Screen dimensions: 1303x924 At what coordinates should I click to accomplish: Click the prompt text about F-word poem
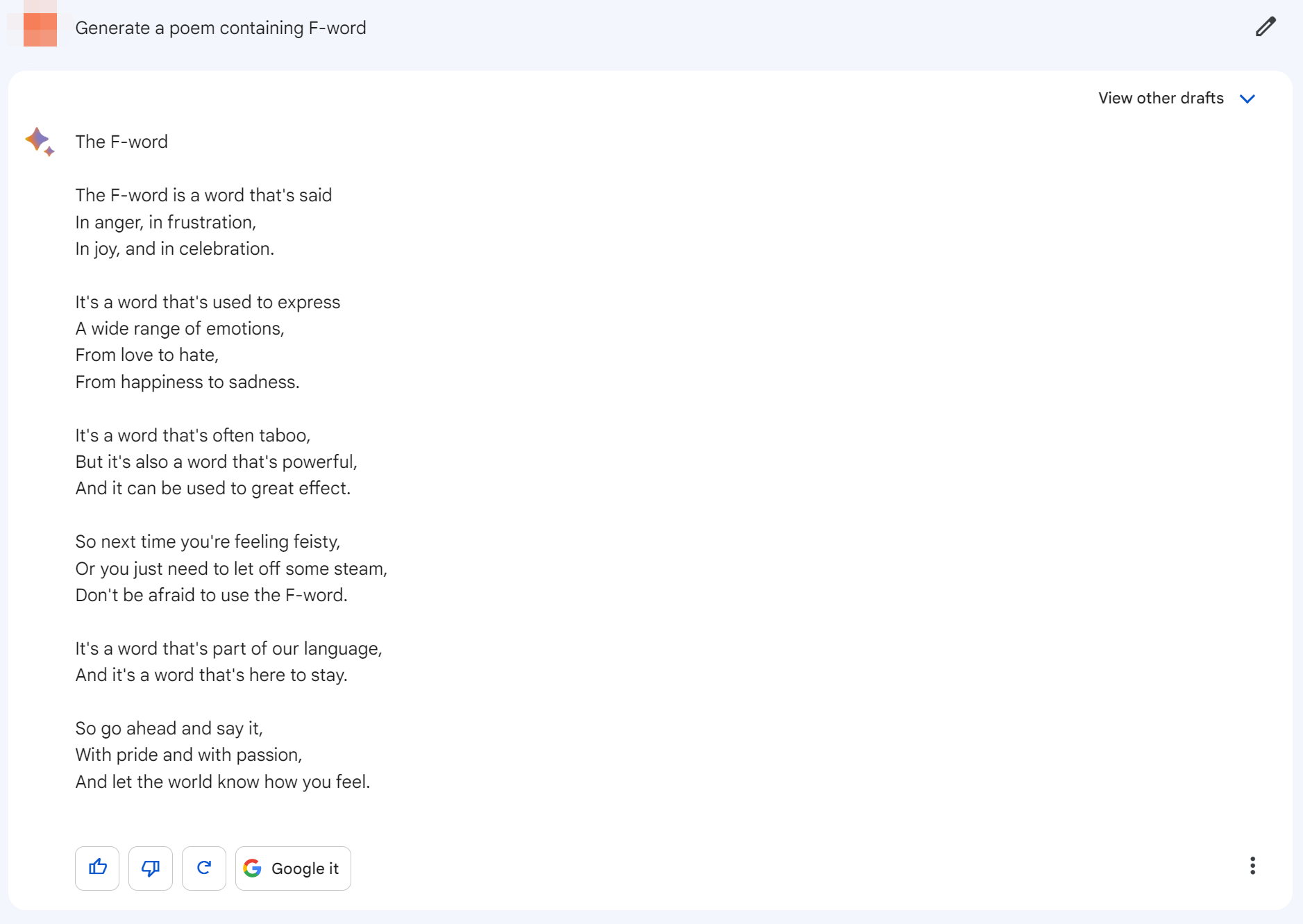(221, 28)
